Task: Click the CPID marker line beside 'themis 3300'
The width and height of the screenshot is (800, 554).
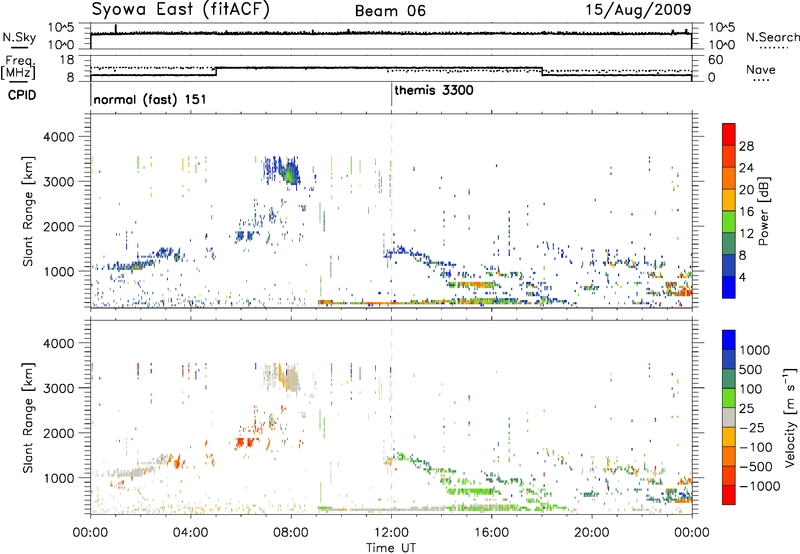Action: [x=391, y=94]
